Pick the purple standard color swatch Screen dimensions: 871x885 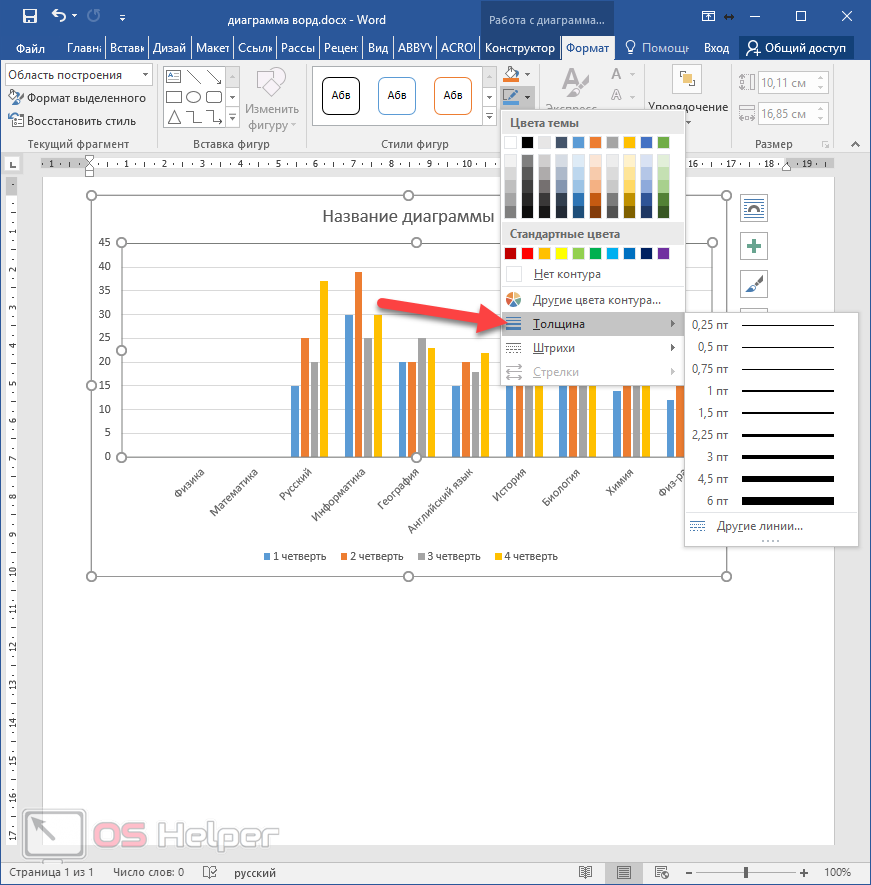click(663, 253)
